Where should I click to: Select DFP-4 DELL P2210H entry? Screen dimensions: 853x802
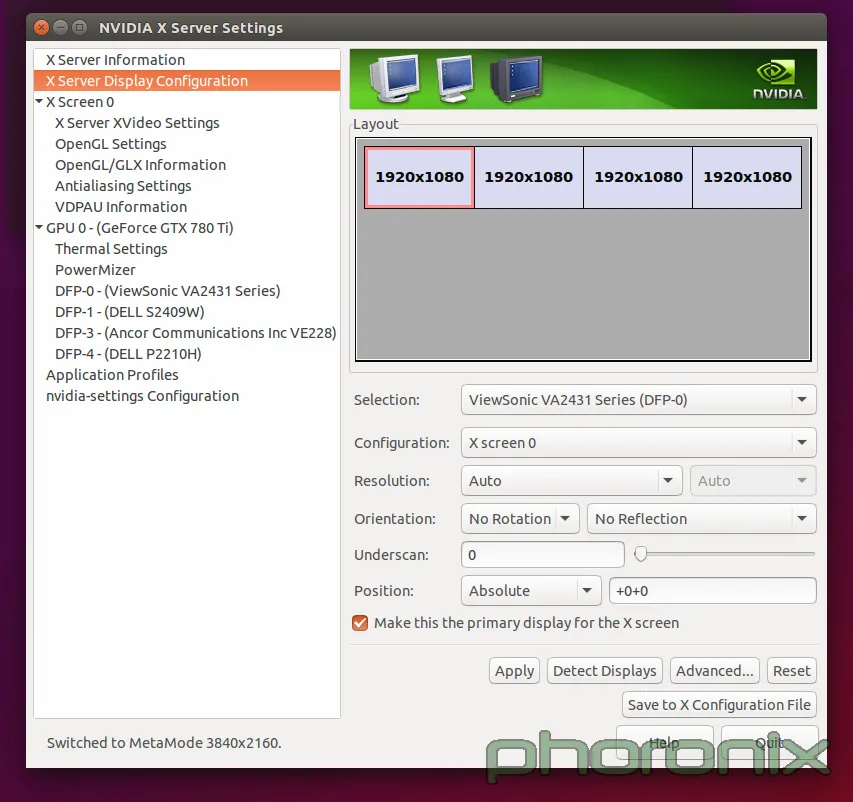[x=128, y=354]
